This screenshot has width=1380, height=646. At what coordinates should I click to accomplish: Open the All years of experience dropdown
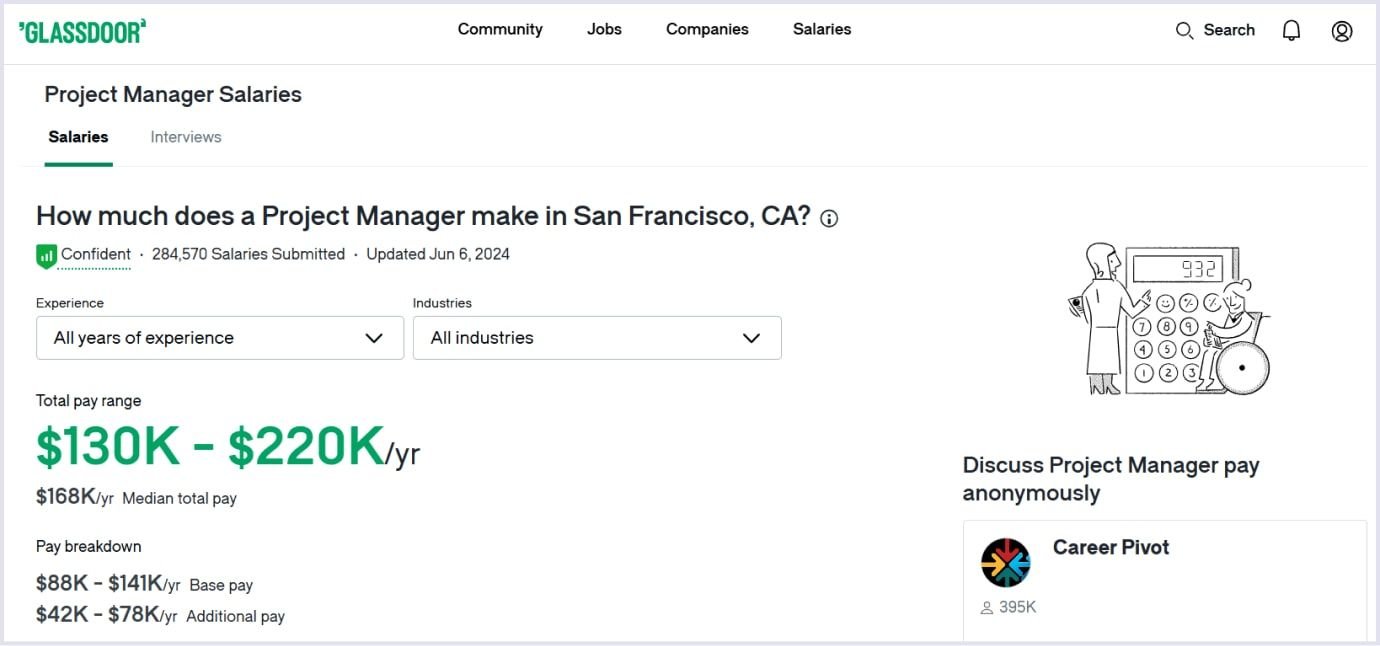(220, 338)
